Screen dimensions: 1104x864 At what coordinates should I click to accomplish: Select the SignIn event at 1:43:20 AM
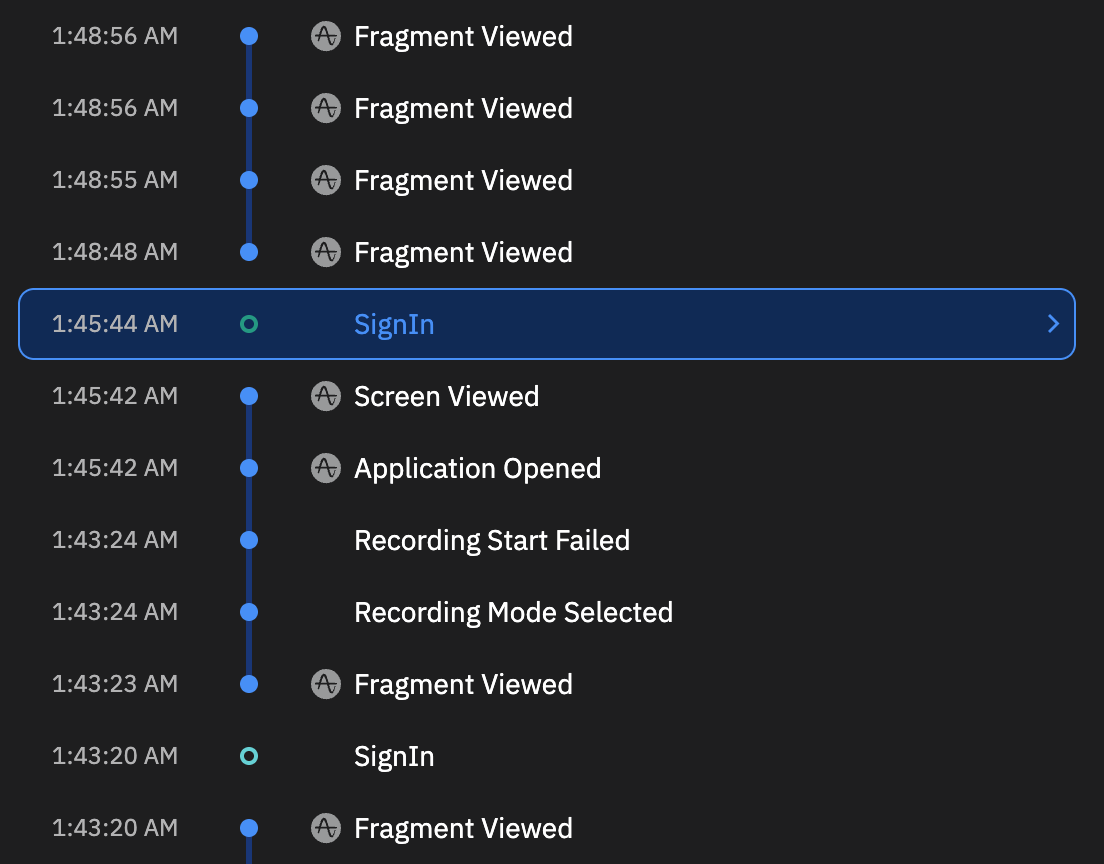[x=394, y=756]
